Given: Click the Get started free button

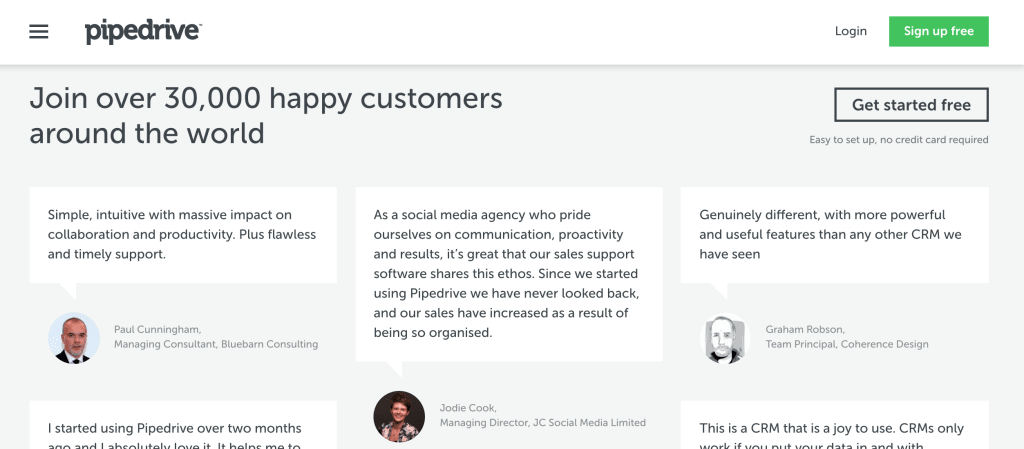Looking at the screenshot, I should tap(911, 105).
